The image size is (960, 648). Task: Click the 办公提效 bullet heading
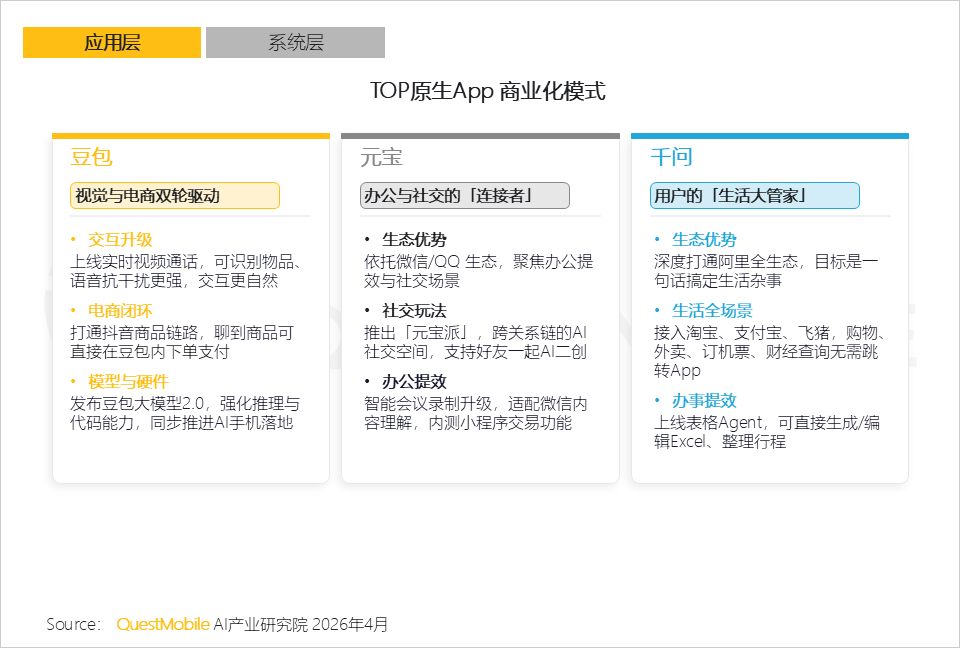pos(414,382)
